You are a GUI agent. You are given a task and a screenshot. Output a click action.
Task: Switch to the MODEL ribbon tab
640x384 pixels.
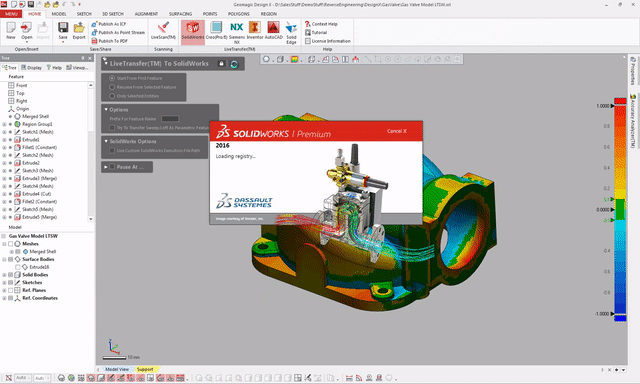click(x=59, y=14)
